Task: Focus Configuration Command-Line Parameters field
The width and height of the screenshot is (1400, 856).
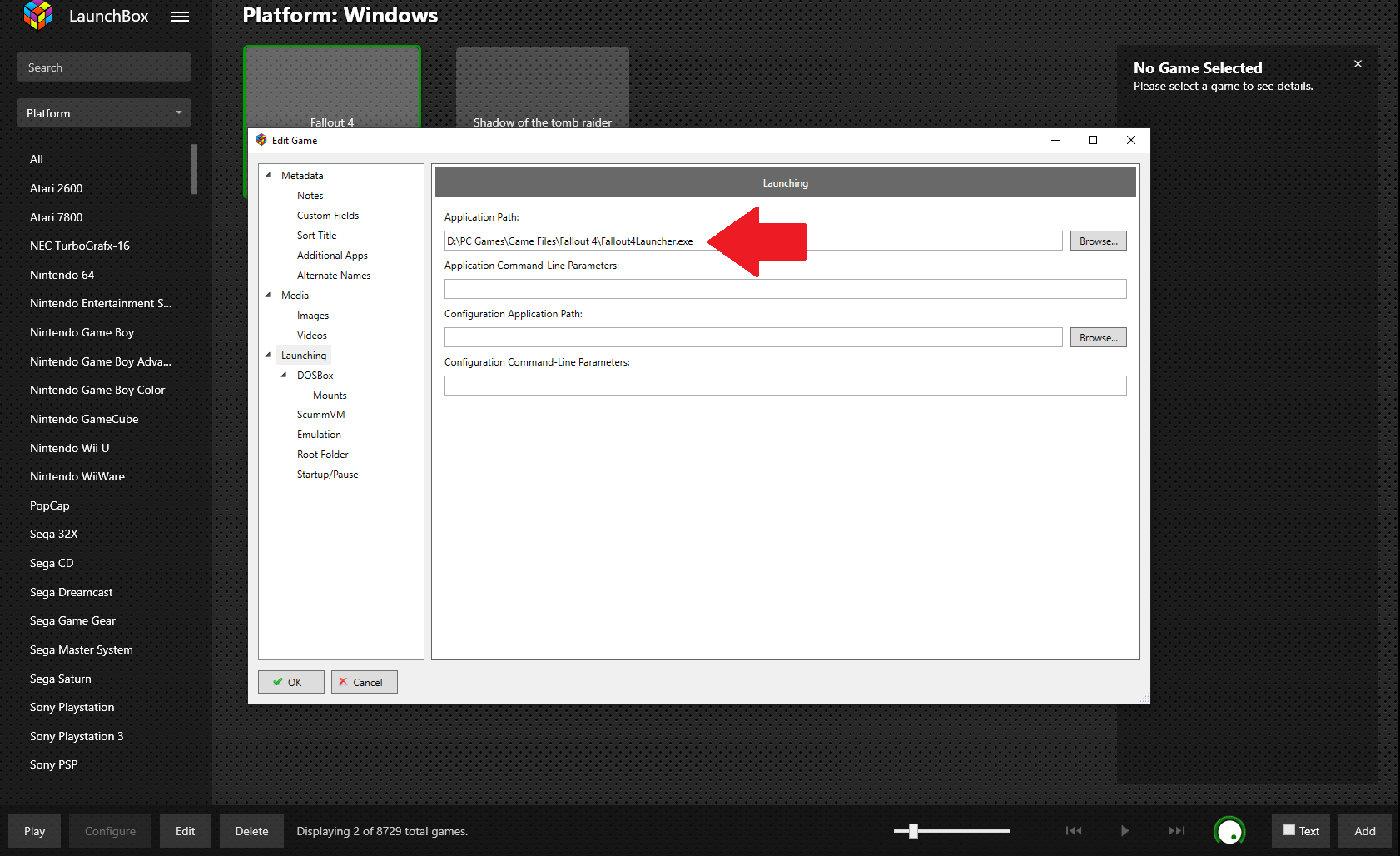Action: (x=786, y=386)
